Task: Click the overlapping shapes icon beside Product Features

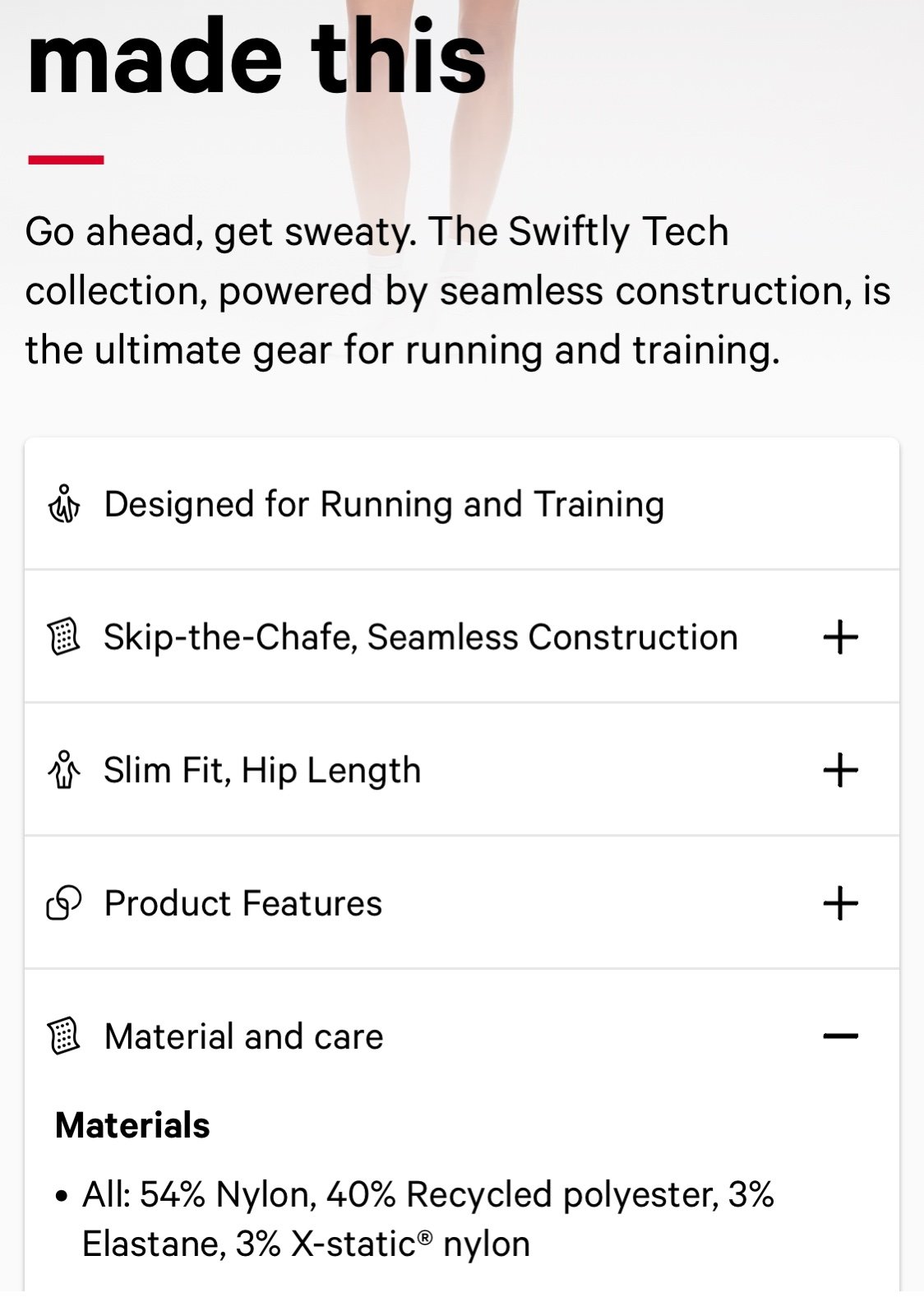Action: point(64,903)
